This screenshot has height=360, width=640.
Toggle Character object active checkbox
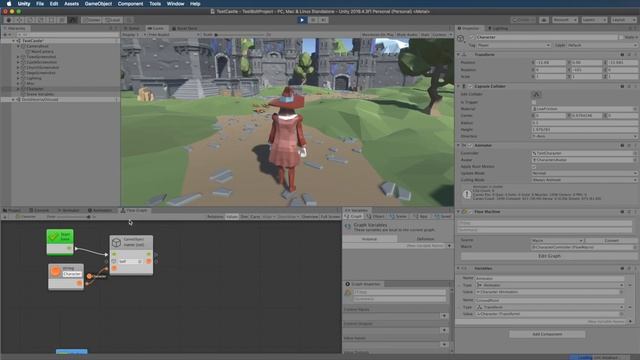coord(471,37)
